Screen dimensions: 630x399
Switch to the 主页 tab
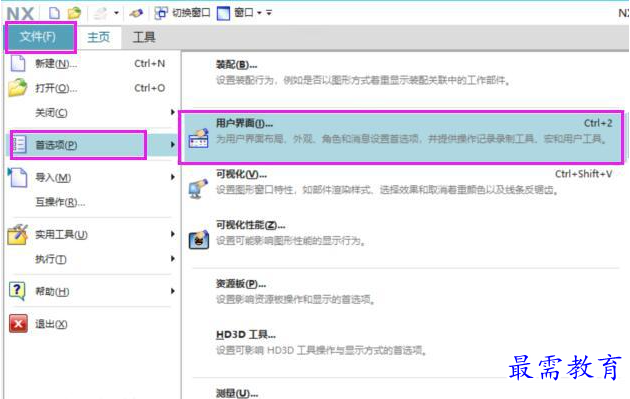click(x=98, y=37)
